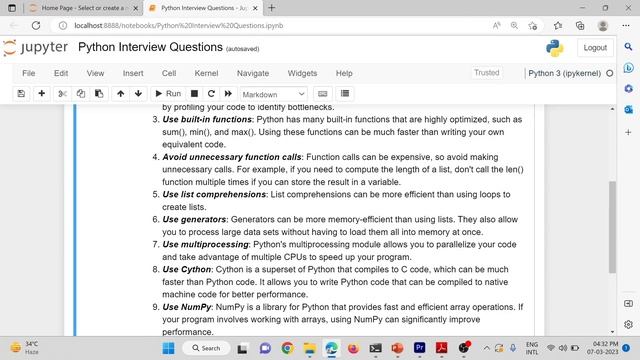Open the Widgets menu
The width and height of the screenshot is (640, 360).
(x=302, y=73)
